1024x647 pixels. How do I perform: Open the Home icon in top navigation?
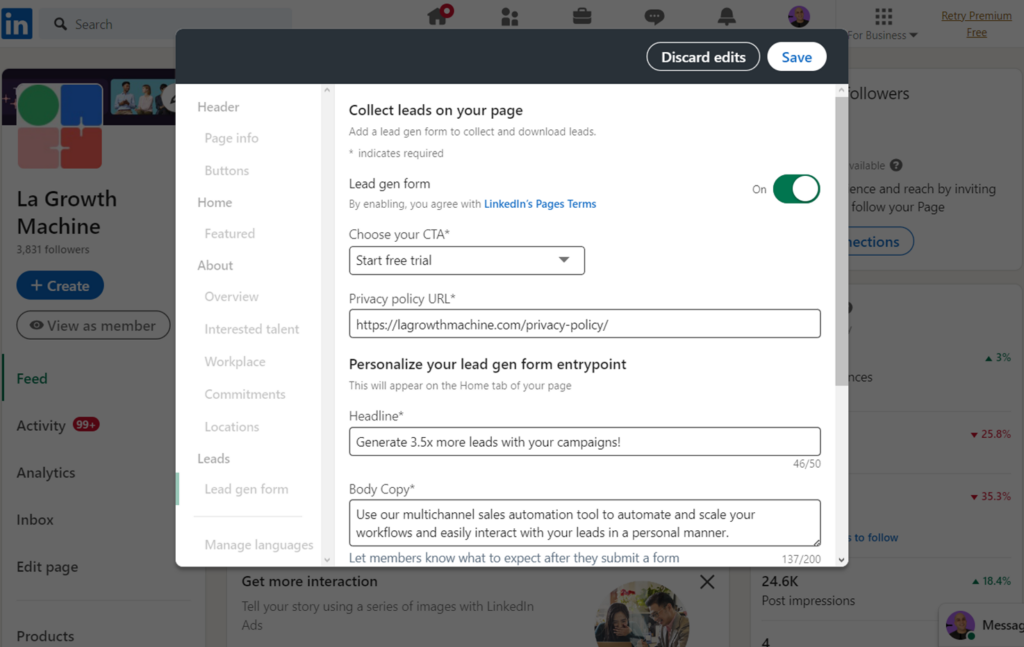(438, 16)
